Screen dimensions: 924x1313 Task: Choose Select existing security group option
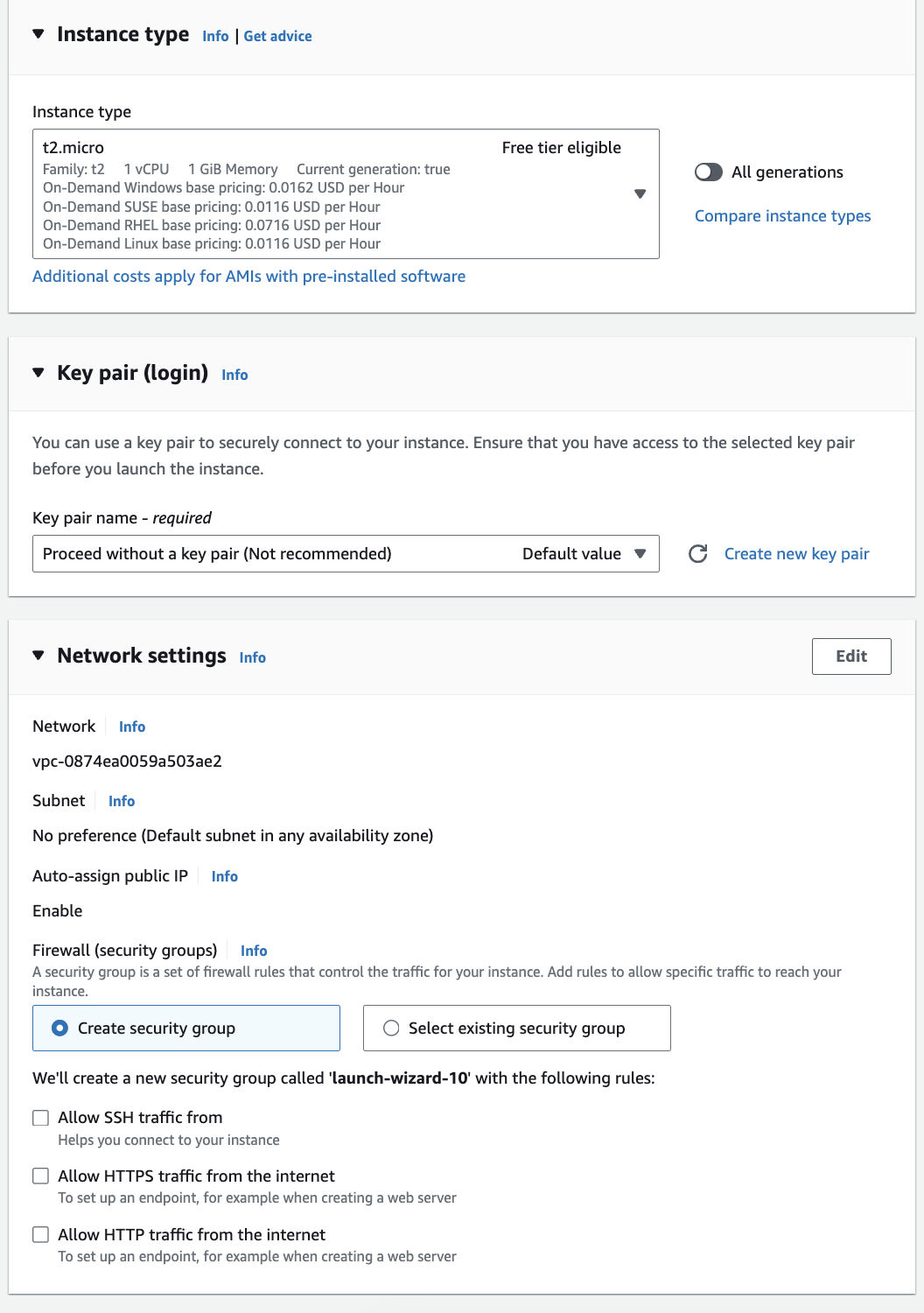391,1029
